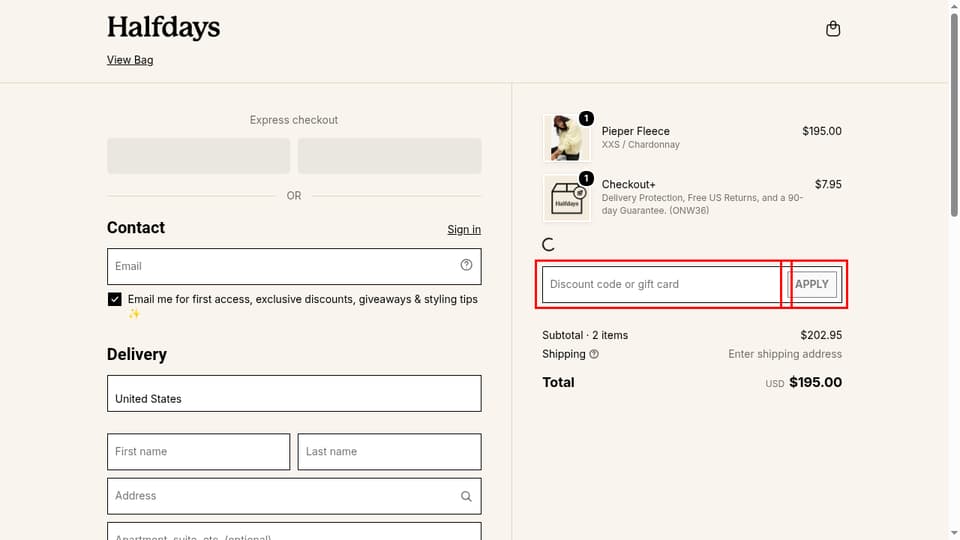Click the $7.95 Checkout+ price

click(828, 184)
